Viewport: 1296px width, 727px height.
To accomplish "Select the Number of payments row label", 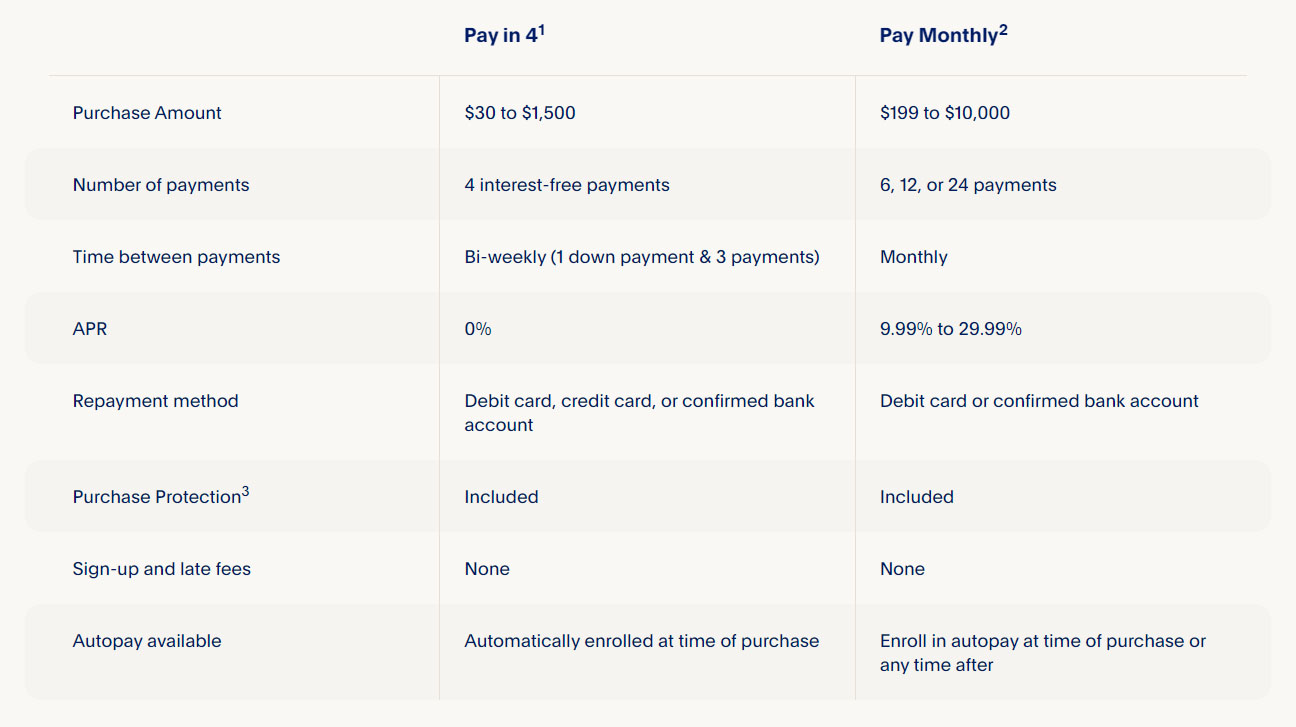I will tap(161, 185).
